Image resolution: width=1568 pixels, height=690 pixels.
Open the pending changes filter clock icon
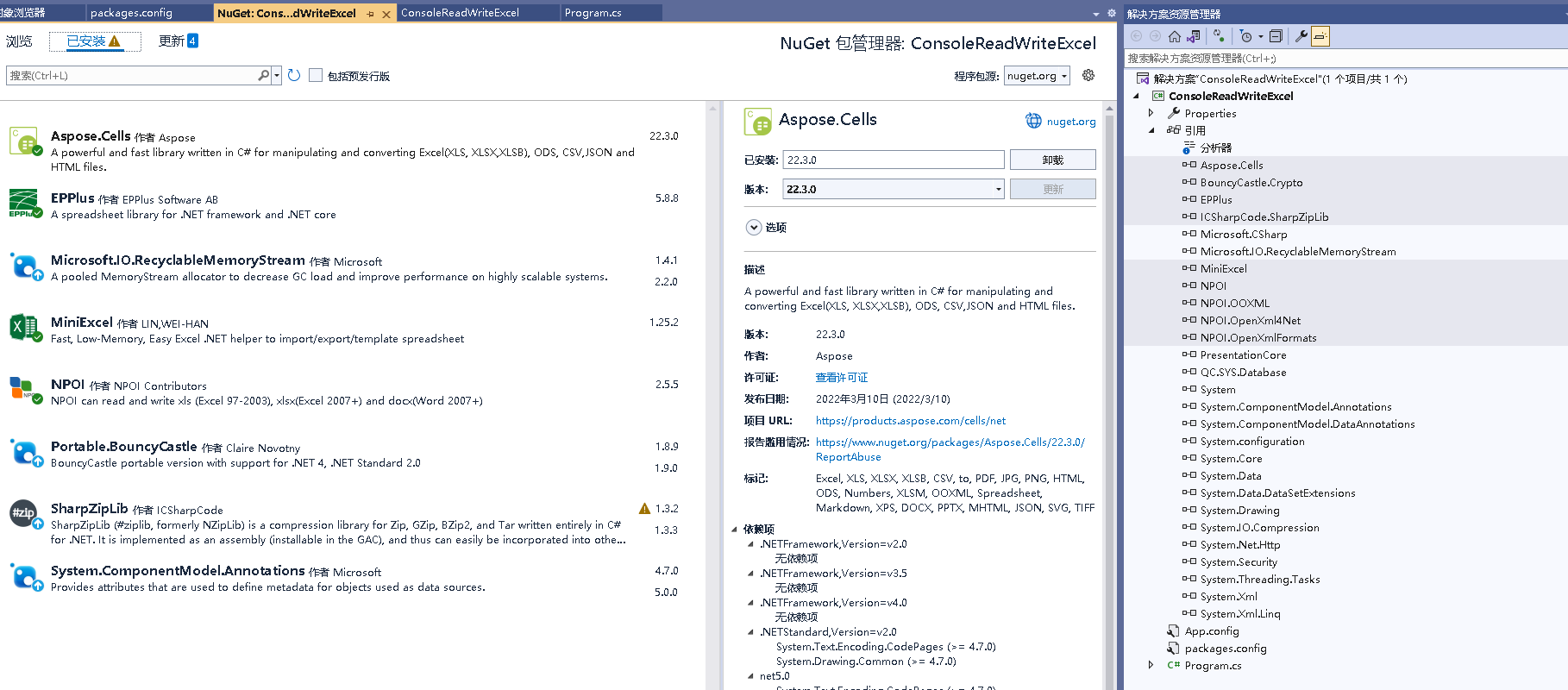coord(1245,36)
